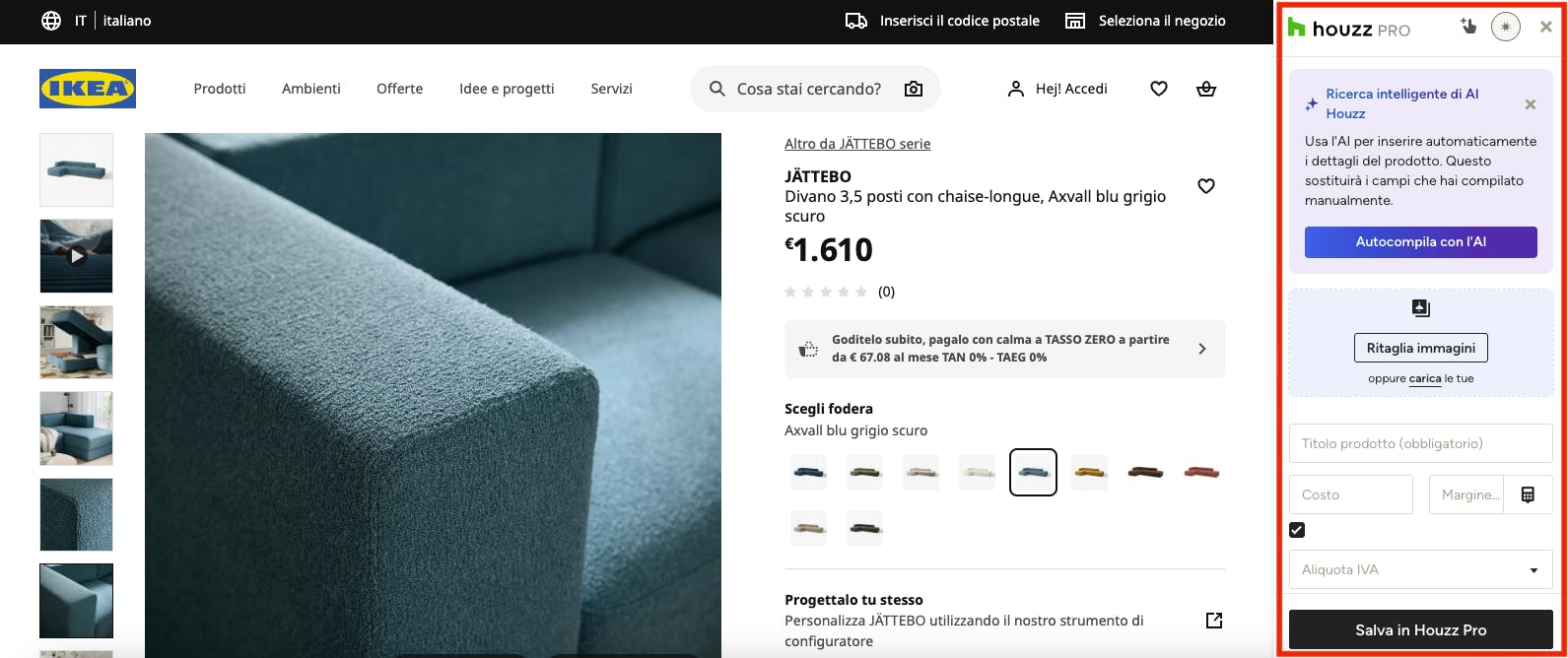Select the yellow sofa cover swatch
Image resolution: width=1568 pixels, height=658 pixels.
(x=1089, y=473)
